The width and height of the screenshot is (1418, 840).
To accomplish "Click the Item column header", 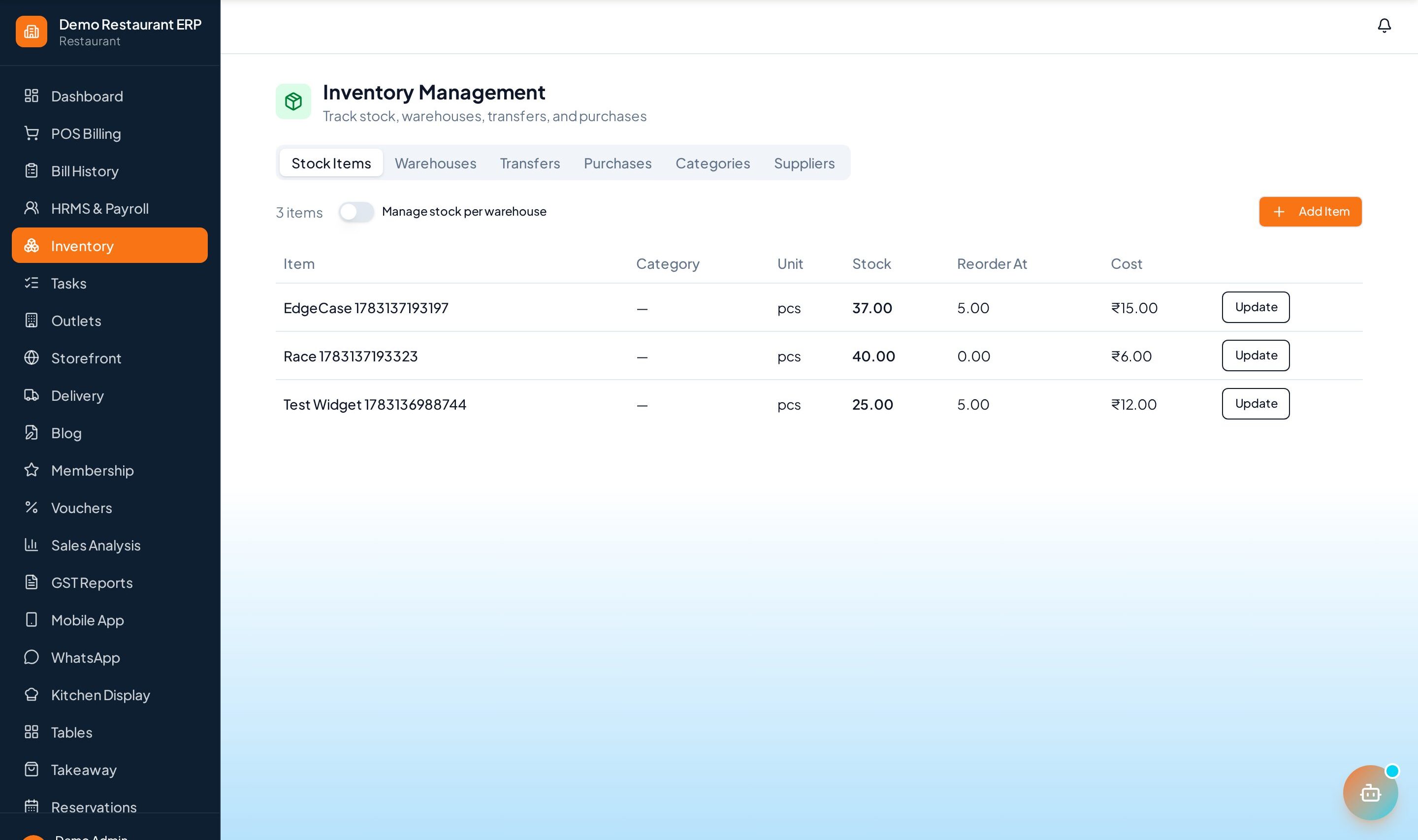I will [x=299, y=264].
